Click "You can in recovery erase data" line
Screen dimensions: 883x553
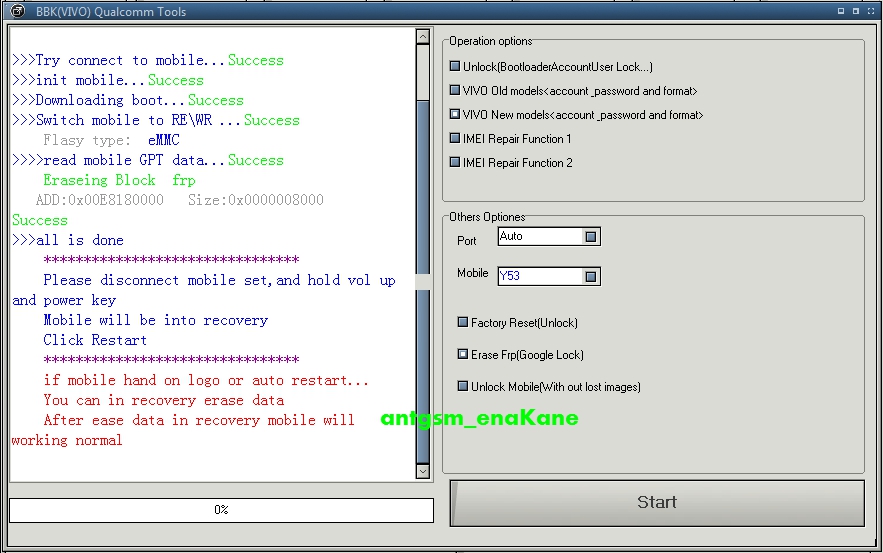(x=164, y=400)
